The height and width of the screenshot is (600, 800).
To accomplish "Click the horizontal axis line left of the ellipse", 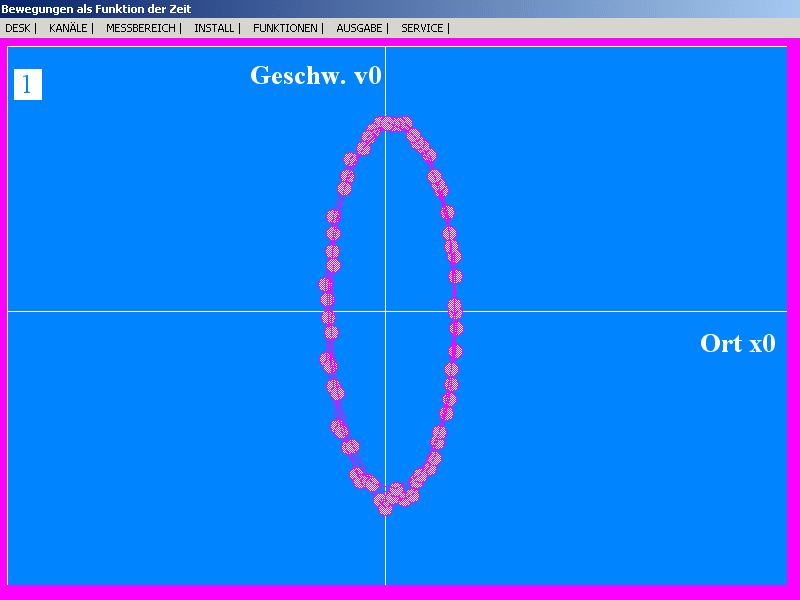I will point(160,311).
